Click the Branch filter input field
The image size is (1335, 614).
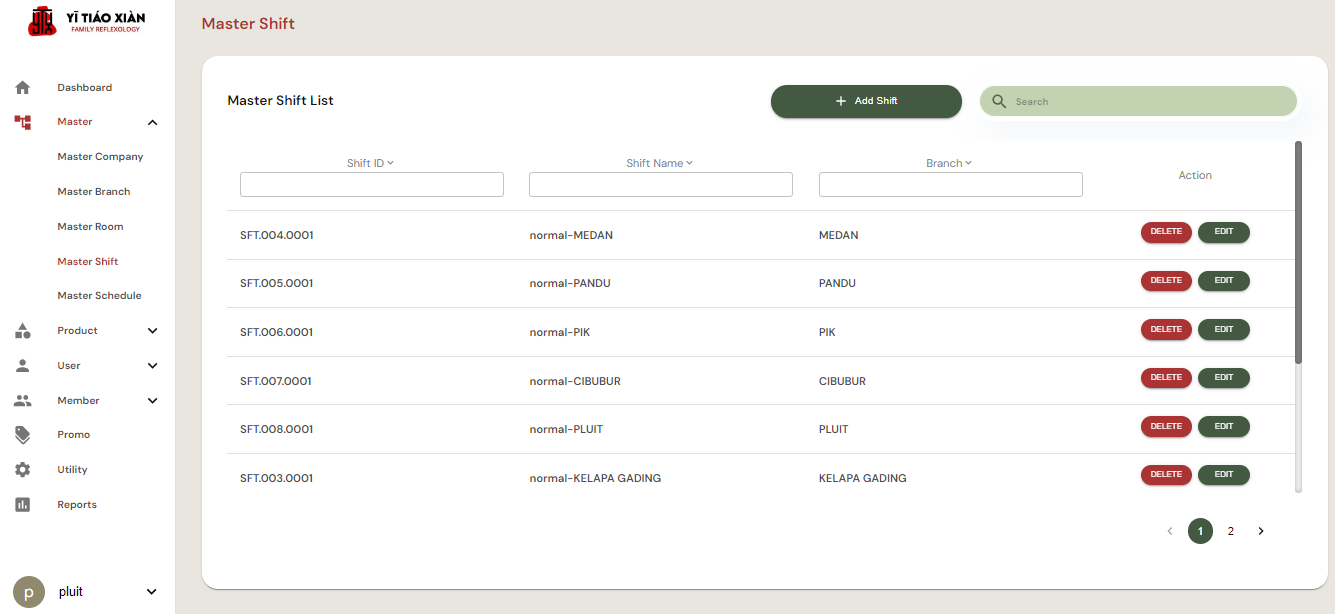pyautogui.click(x=950, y=185)
